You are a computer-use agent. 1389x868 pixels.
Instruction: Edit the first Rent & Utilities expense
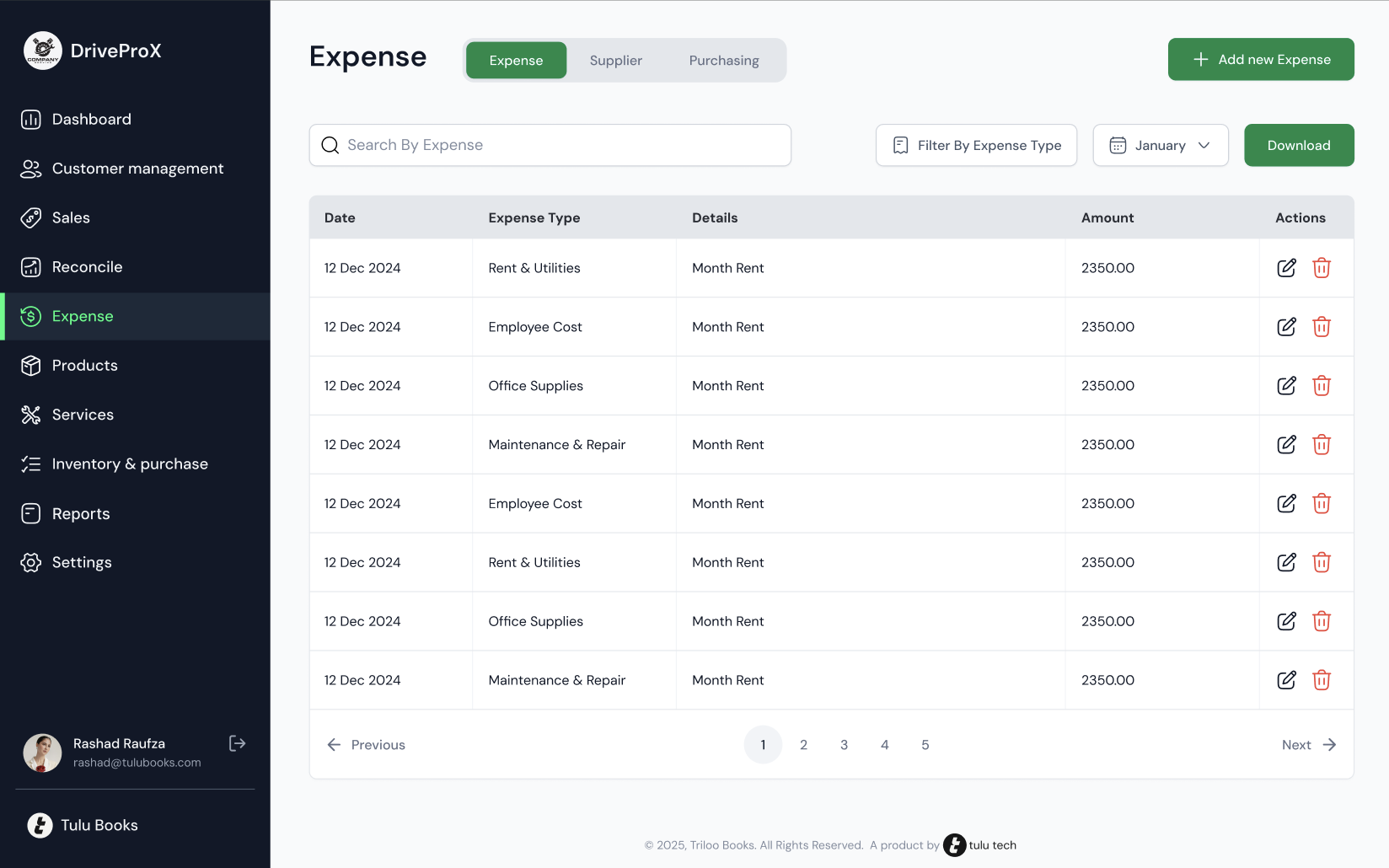click(x=1286, y=267)
